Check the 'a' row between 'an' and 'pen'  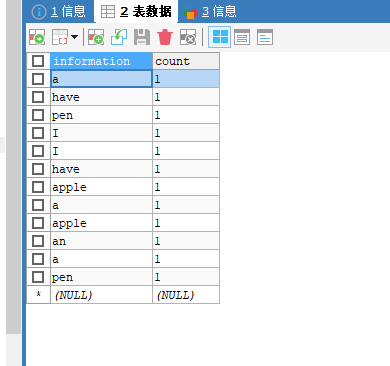[x=38, y=259]
